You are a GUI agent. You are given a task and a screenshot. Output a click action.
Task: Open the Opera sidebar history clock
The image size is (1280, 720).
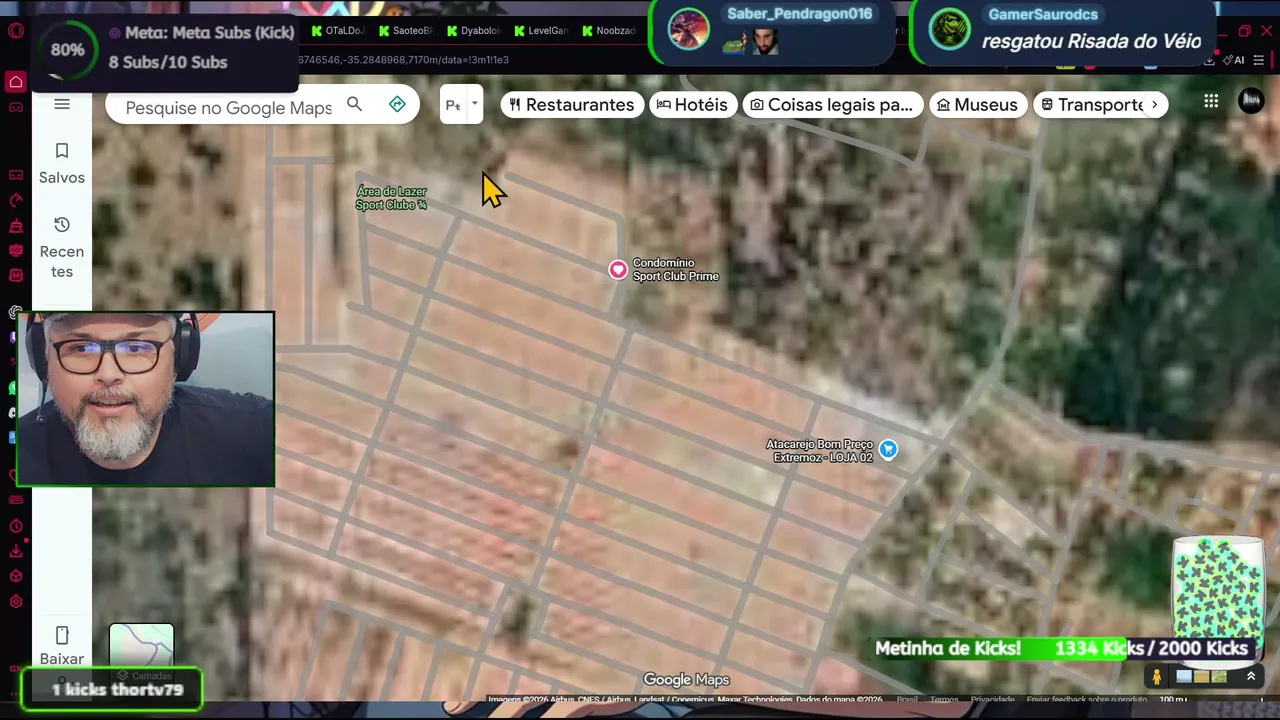[16, 526]
